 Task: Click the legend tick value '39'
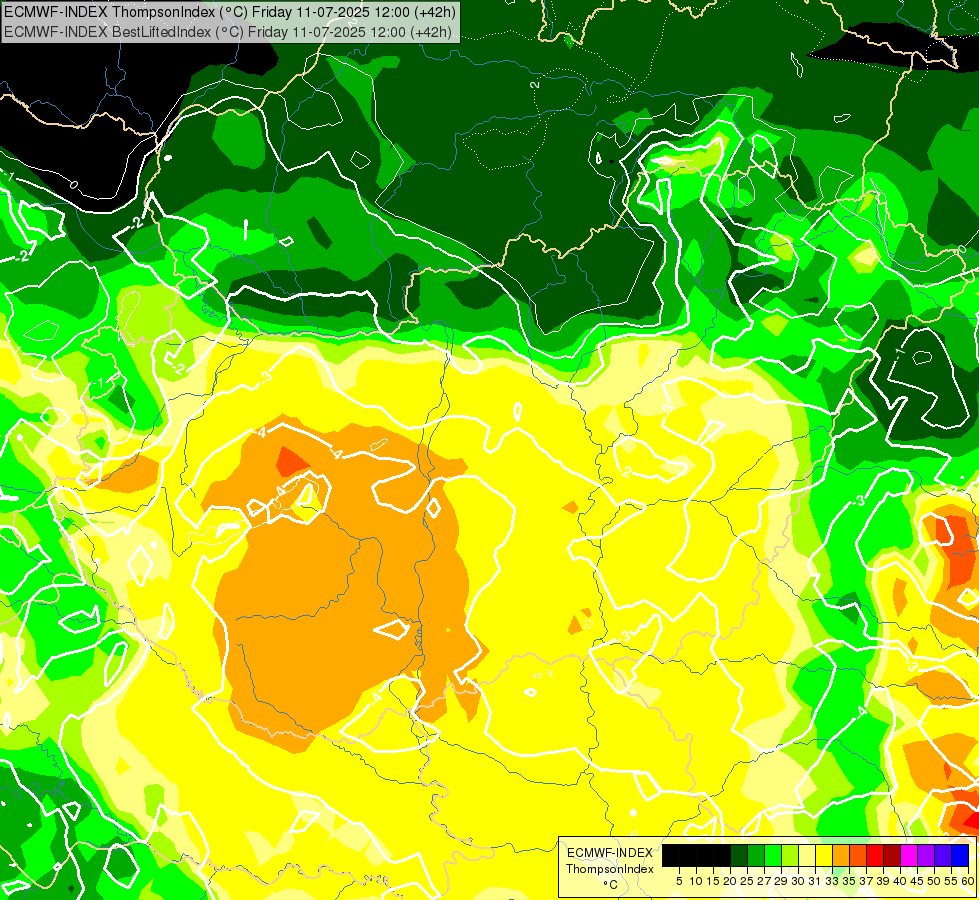tap(883, 881)
